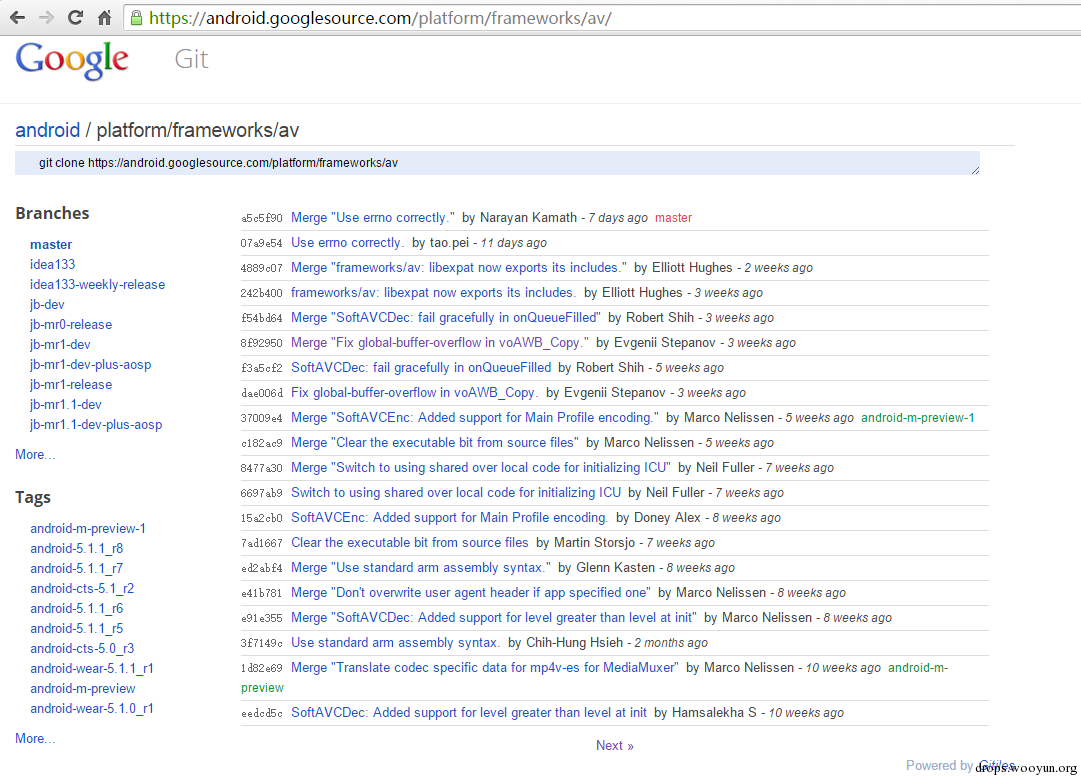Image resolution: width=1081 pixels, height=780 pixels.
Task: Reload the page with refresh icon
Action: pyautogui.click(x=75, y=18)
